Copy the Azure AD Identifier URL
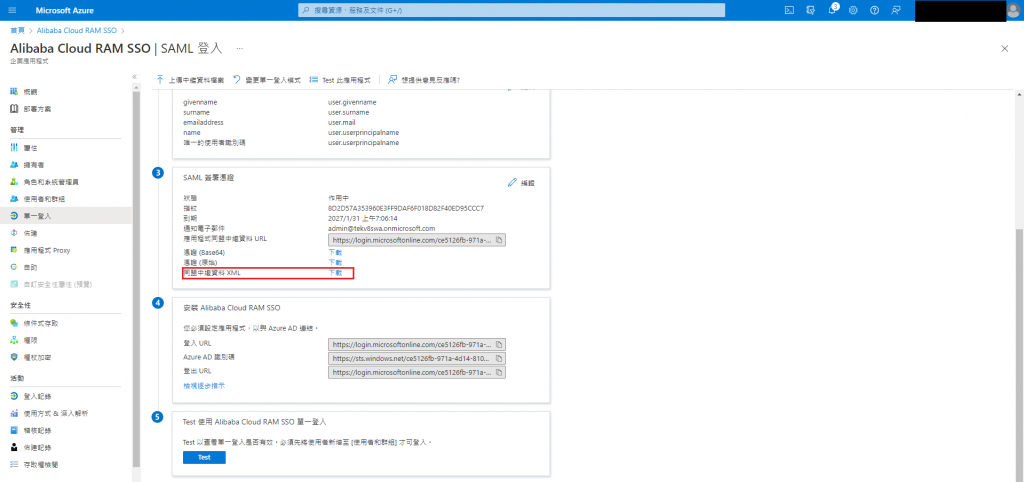 [498, 359]
